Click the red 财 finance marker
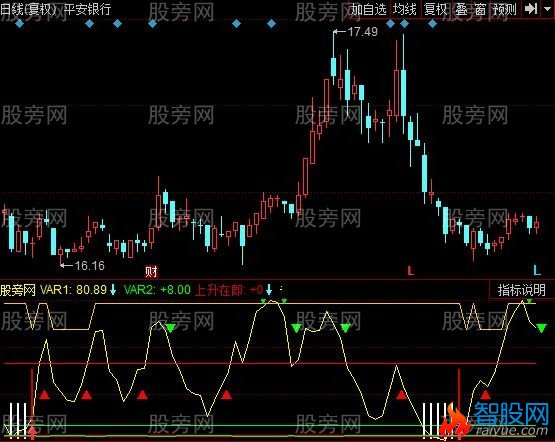Viewport: 555px width, 442px height. pyautogui.click(x=151, y=272)
